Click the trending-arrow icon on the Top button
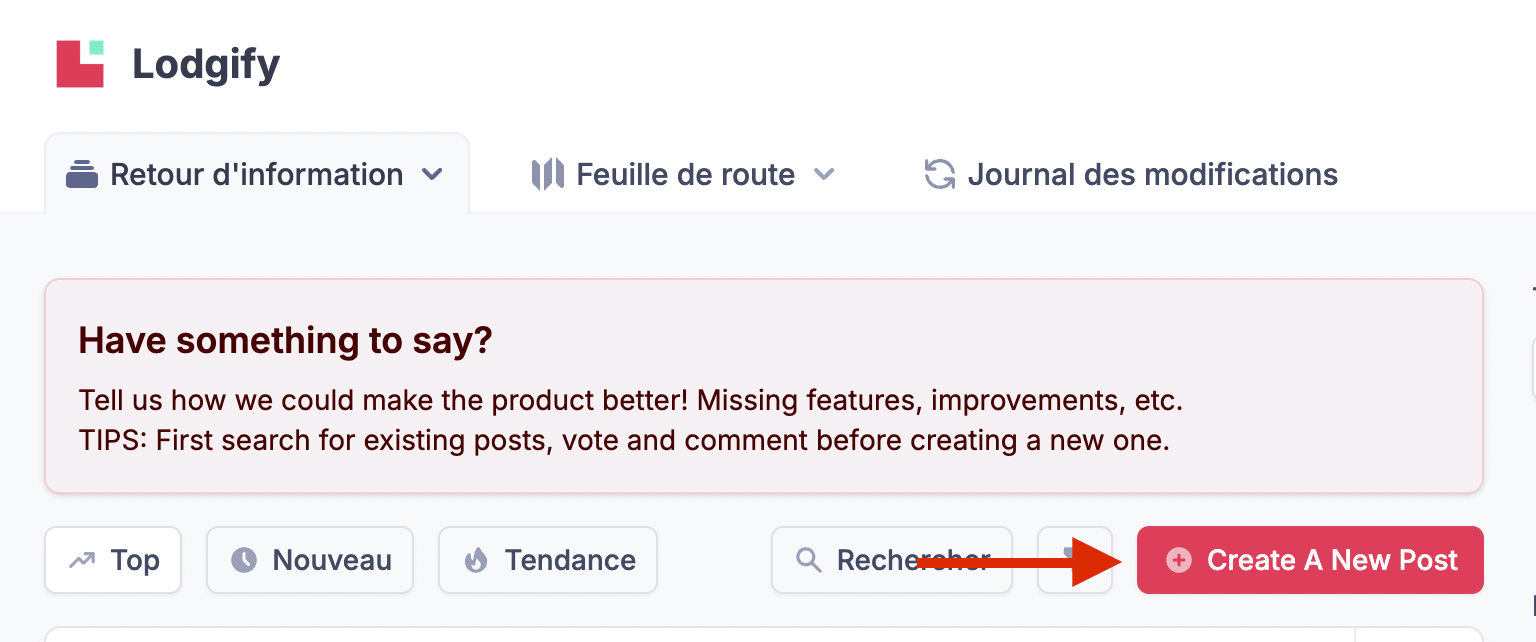 pyautogui.click(x=82, y=560)
